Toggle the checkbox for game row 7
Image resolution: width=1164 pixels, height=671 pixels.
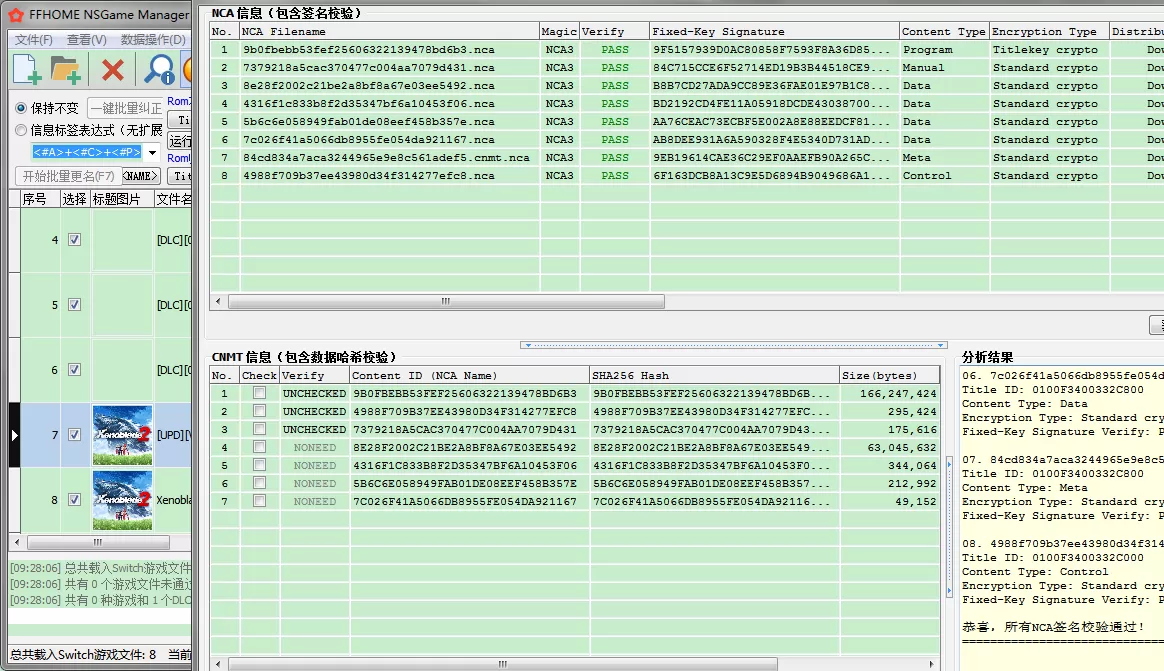pos(74,435)
